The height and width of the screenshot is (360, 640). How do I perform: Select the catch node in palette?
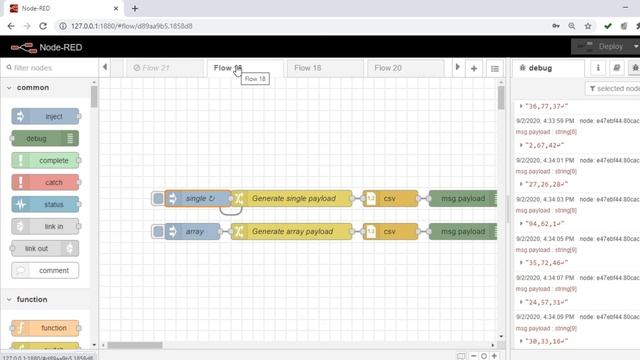coord(45,182)
